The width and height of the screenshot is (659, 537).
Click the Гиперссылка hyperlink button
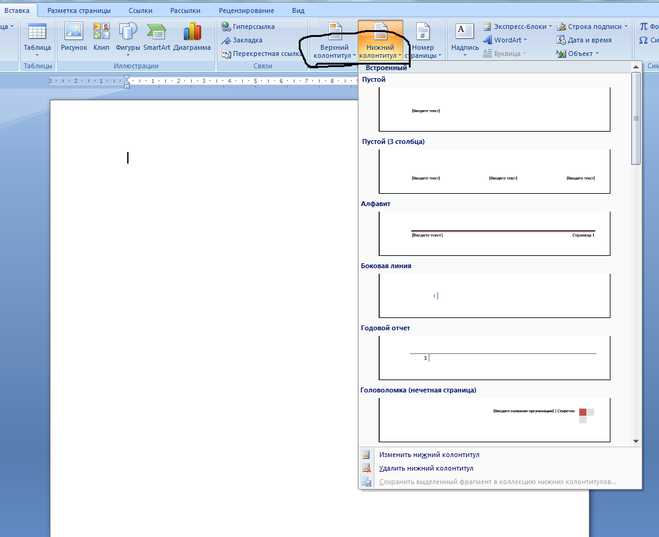[248, 27]
